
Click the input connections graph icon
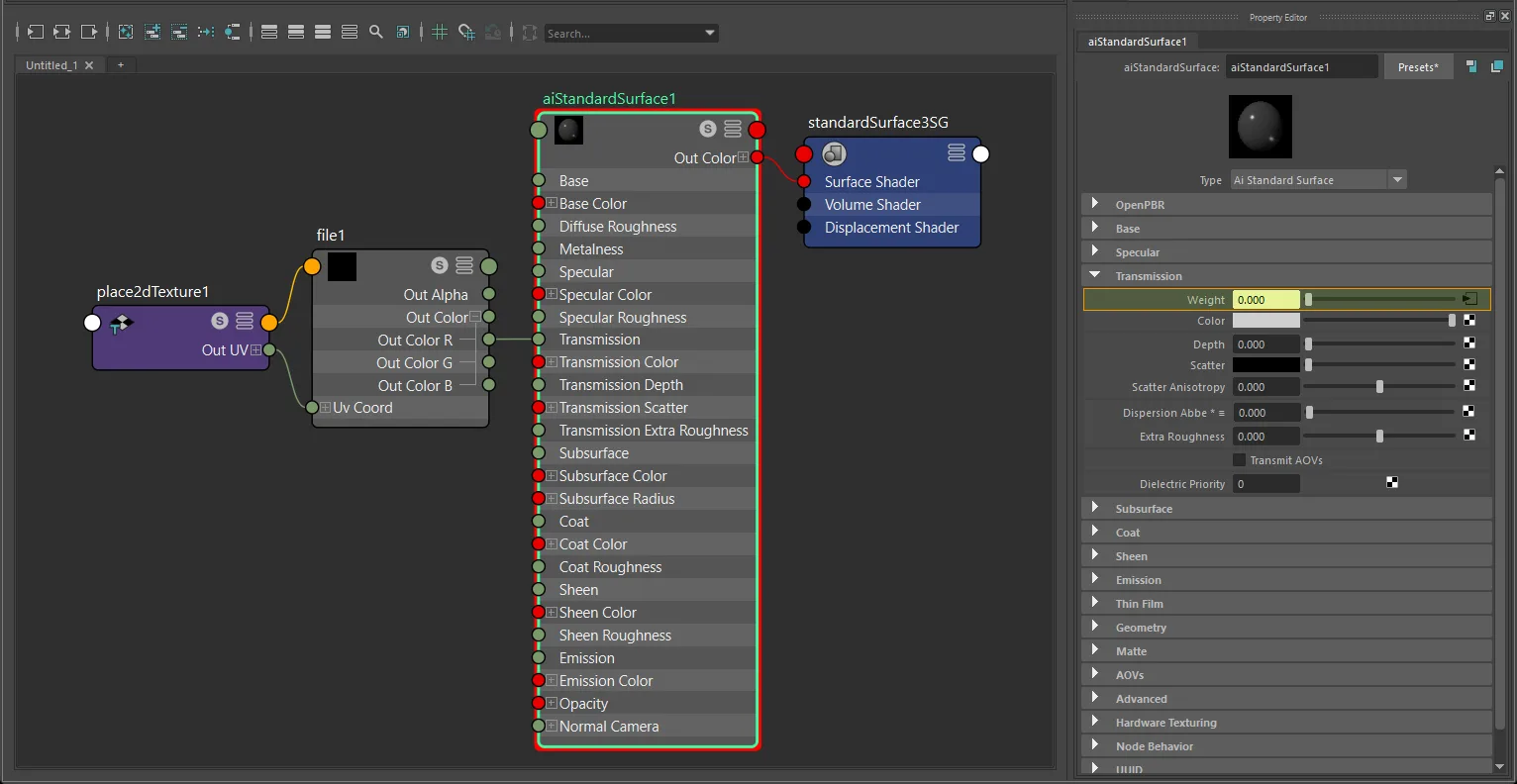[35, 32]
